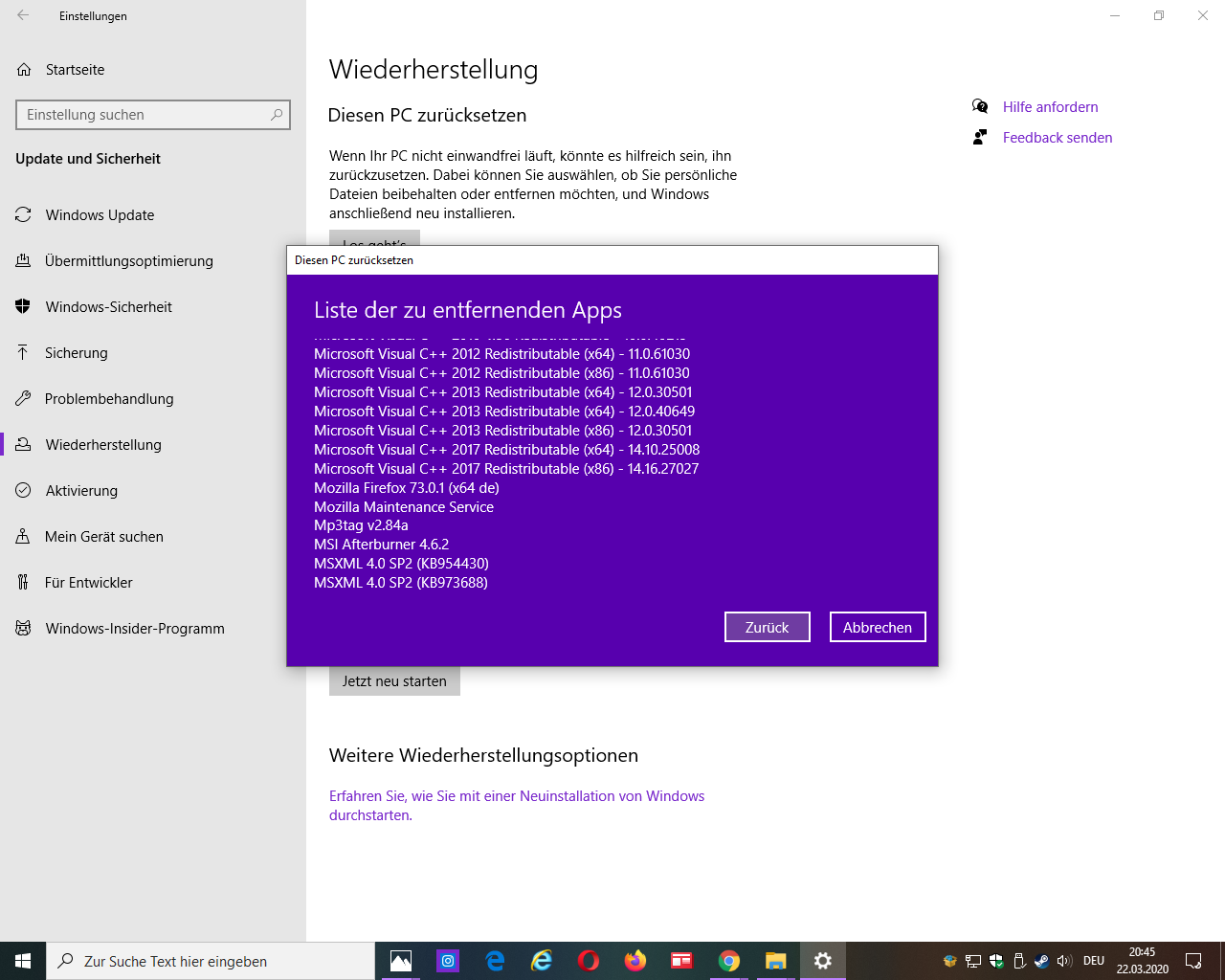Open Hilfe anfordern link
The image size is (1225, 980).
(1050, 107)
